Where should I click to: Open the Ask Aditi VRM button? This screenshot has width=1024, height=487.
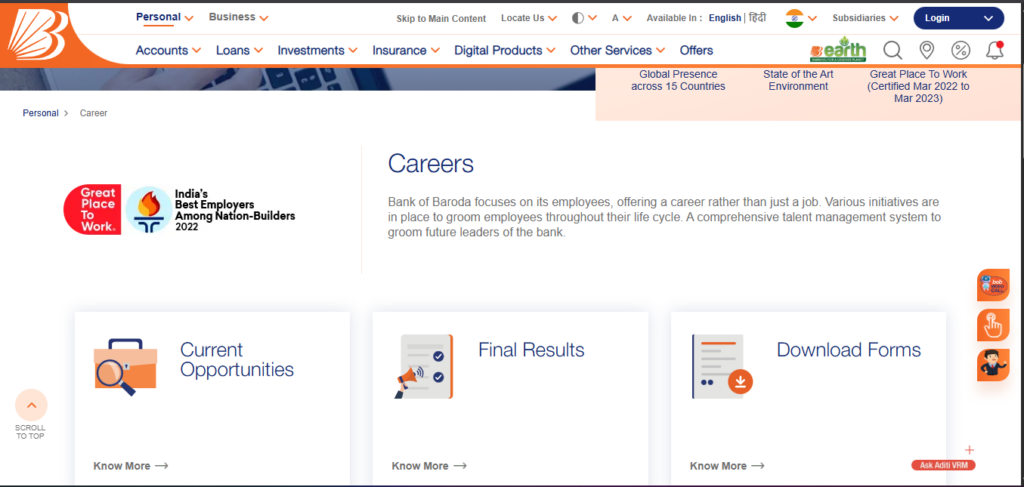(943, 465)
